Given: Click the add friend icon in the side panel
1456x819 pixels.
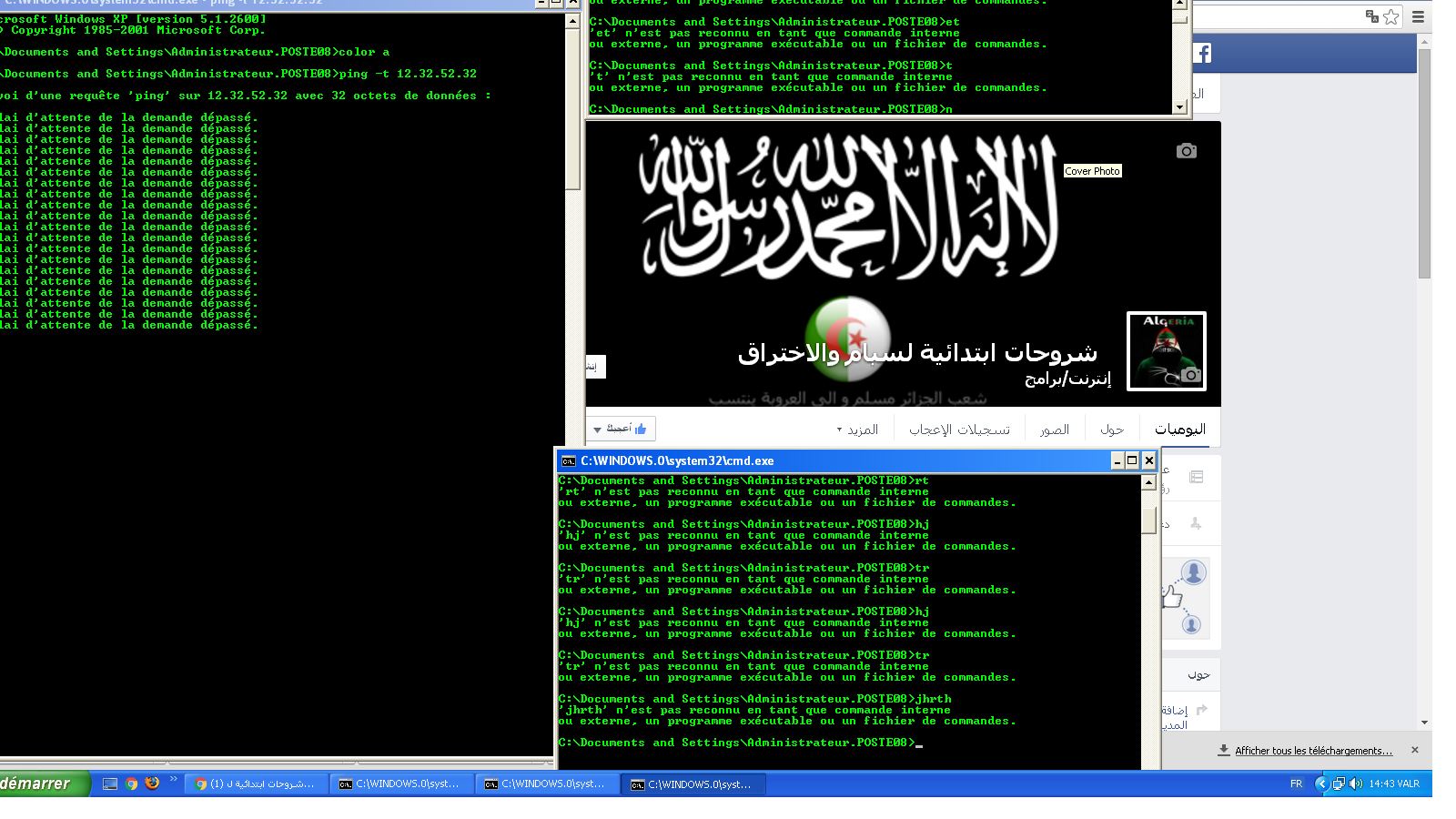Looking at the screenshot, I should click(1196, 523).
